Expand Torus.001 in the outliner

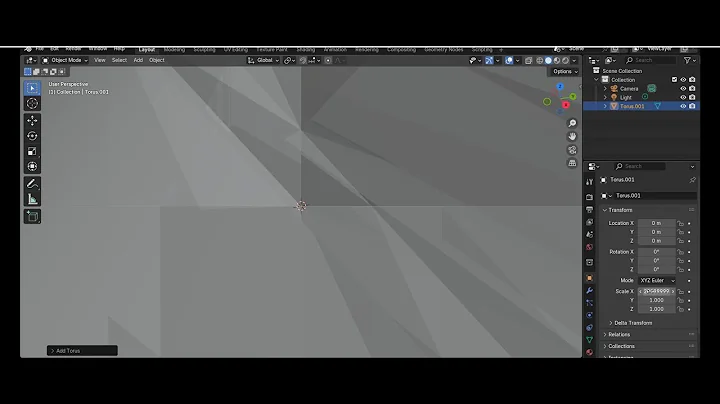(x=605, y=106)
